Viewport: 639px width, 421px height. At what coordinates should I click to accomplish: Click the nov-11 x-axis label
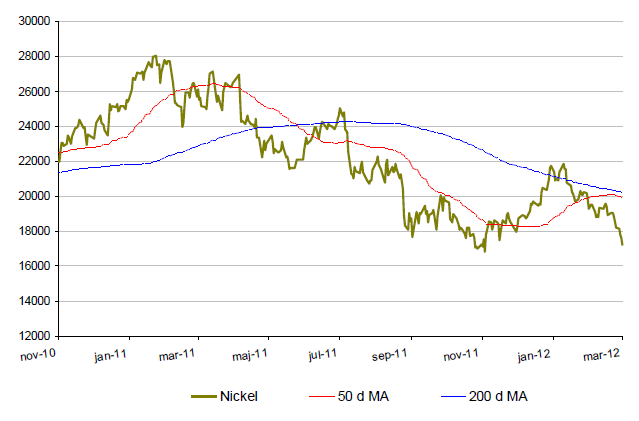point(463,353)
